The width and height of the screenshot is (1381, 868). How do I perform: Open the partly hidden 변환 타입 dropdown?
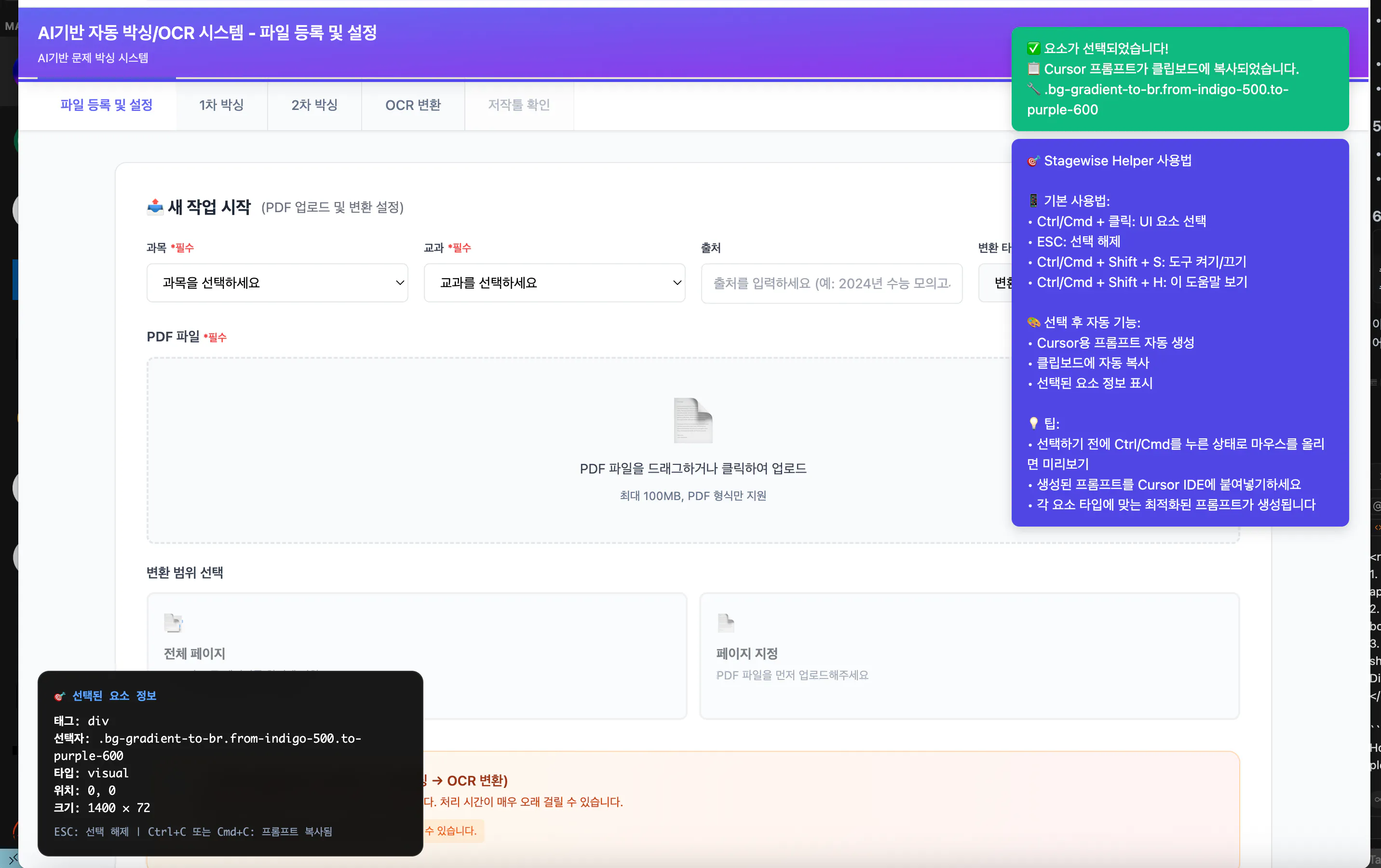coord(995,283)
